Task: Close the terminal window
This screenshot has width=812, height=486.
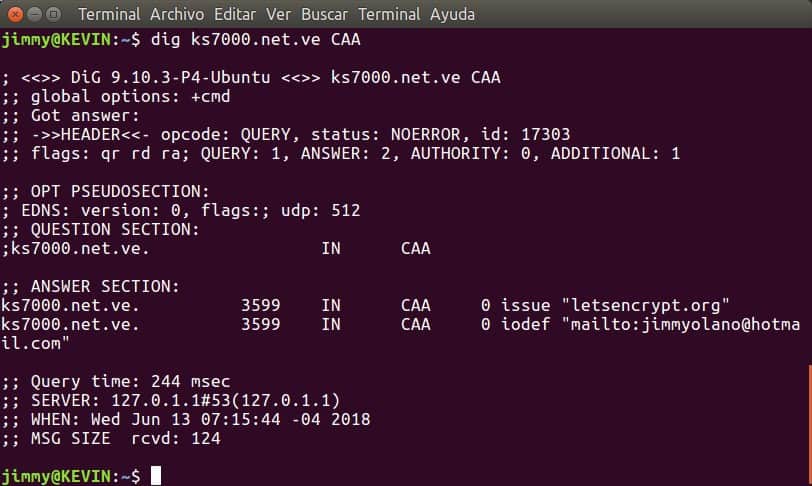Action: click(x=16, y=14)
